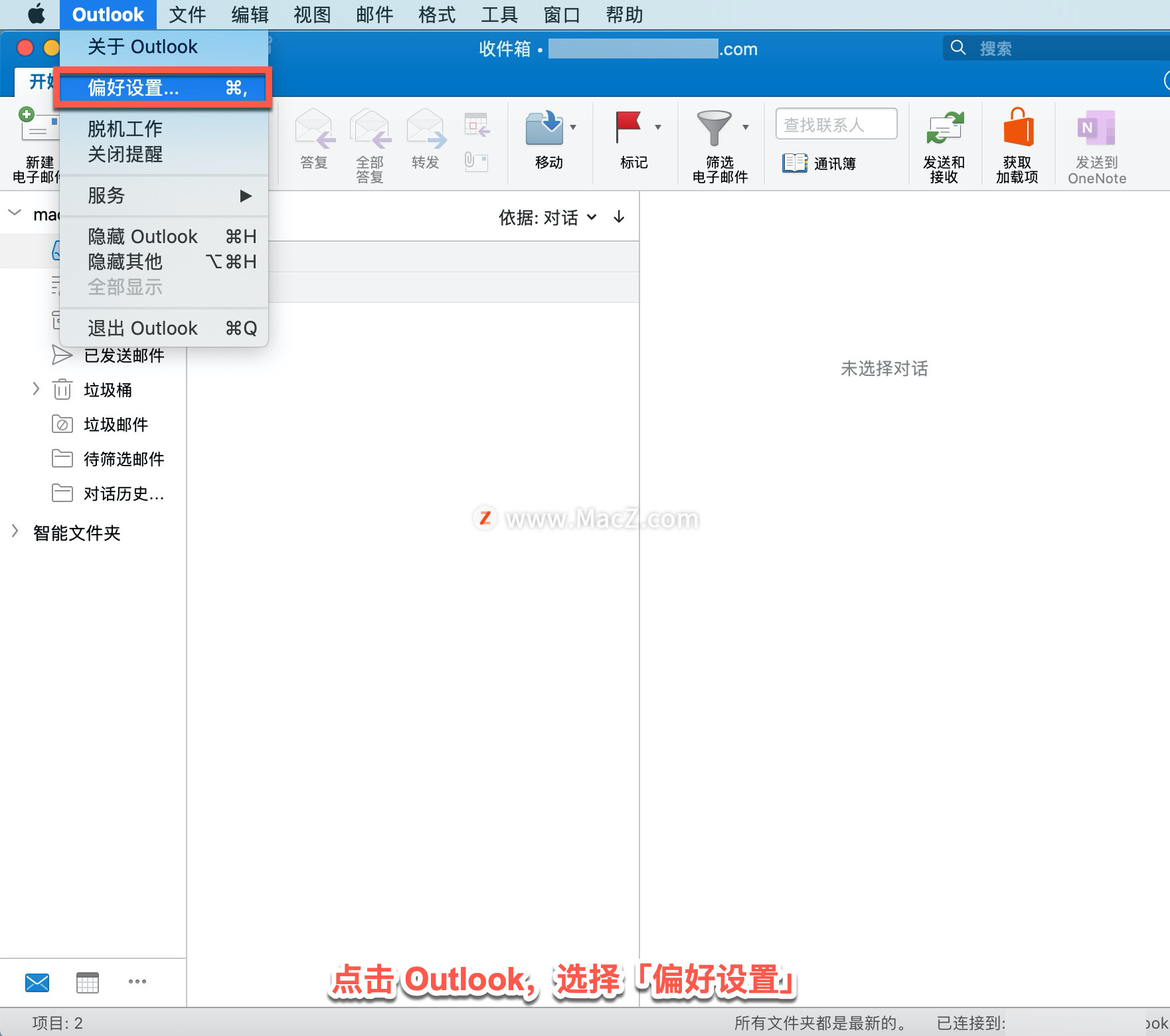This screenshot has width=1170, height=1036.
Task: Click the Filter Email funnel icon
Action: pos(714,128)
